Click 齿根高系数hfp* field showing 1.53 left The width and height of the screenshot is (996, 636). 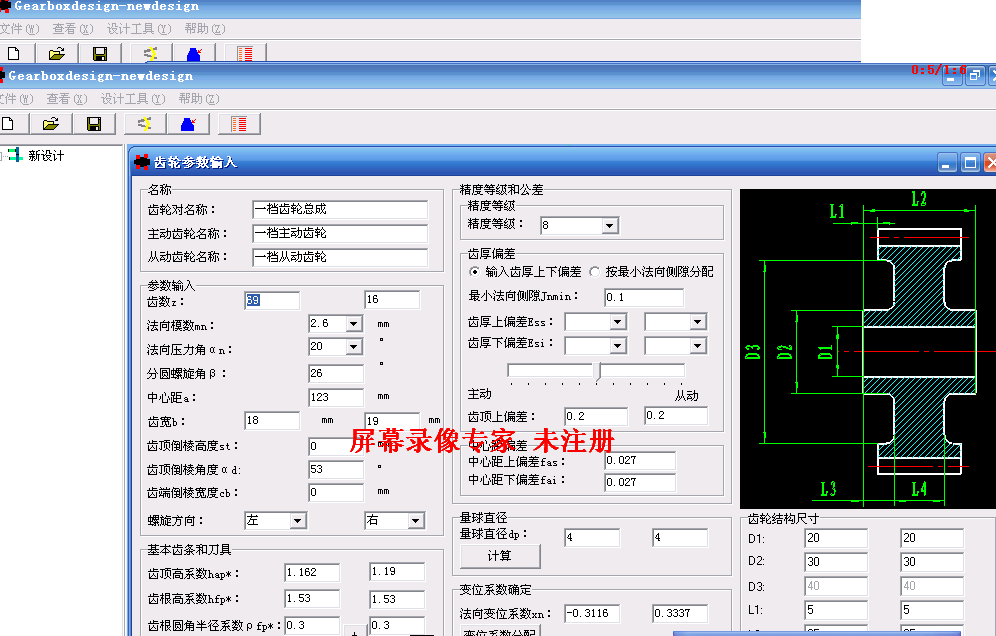(312, 599)
